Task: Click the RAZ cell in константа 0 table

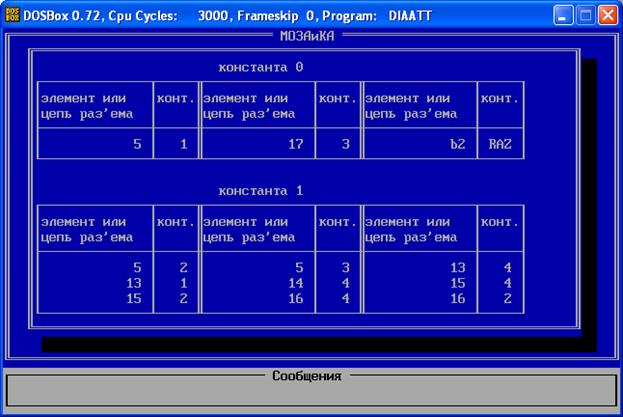Action: 500,144
